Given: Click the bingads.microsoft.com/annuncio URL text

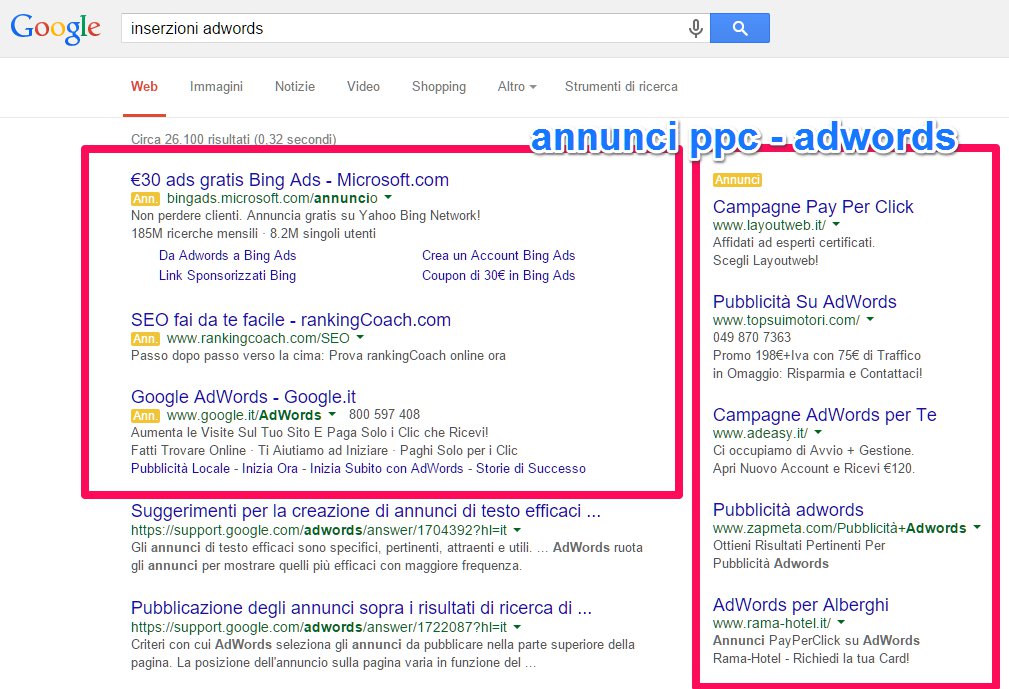Looking at the screenshot, I should [272, 198].
